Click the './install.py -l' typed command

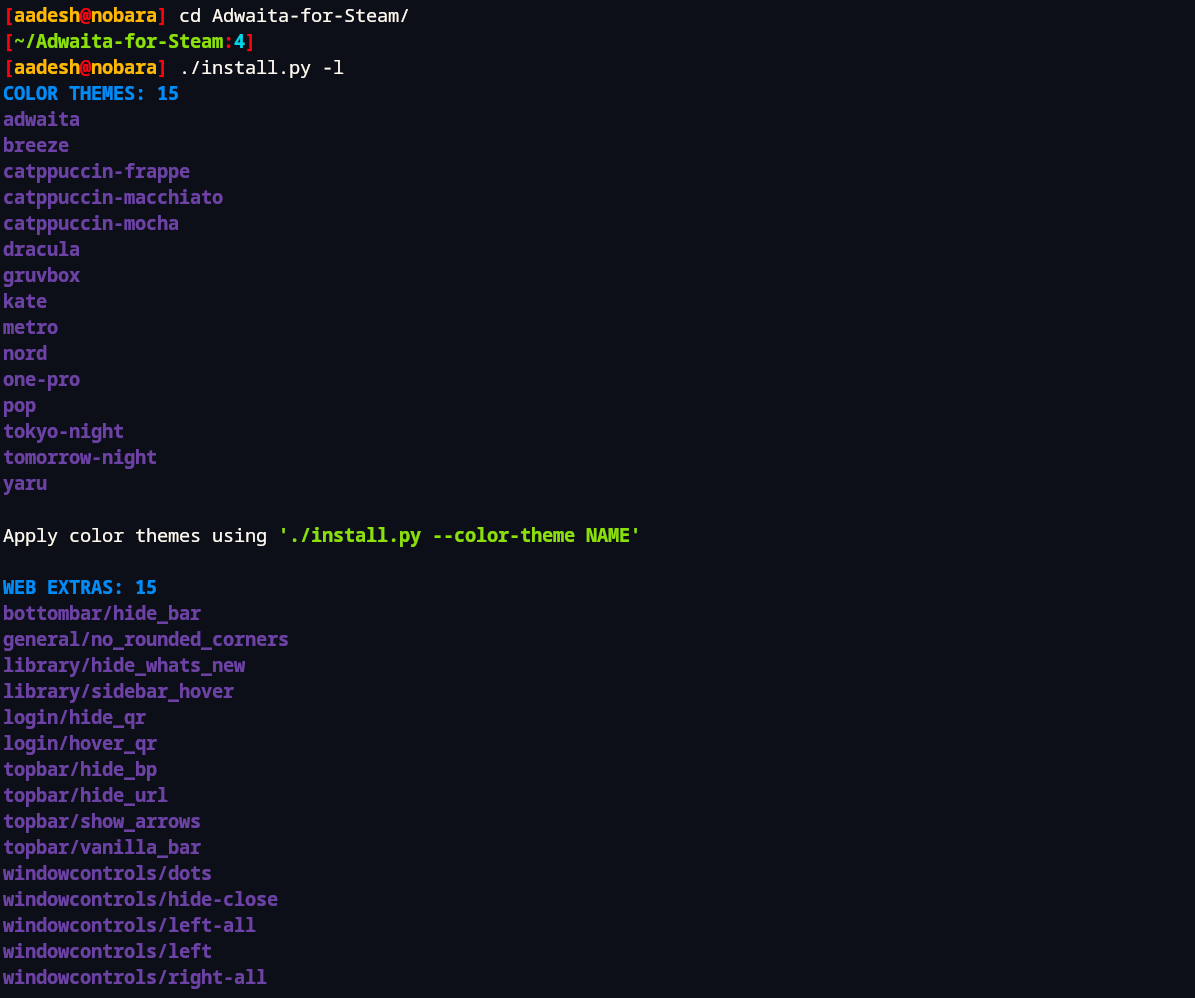tap(262, 67)
